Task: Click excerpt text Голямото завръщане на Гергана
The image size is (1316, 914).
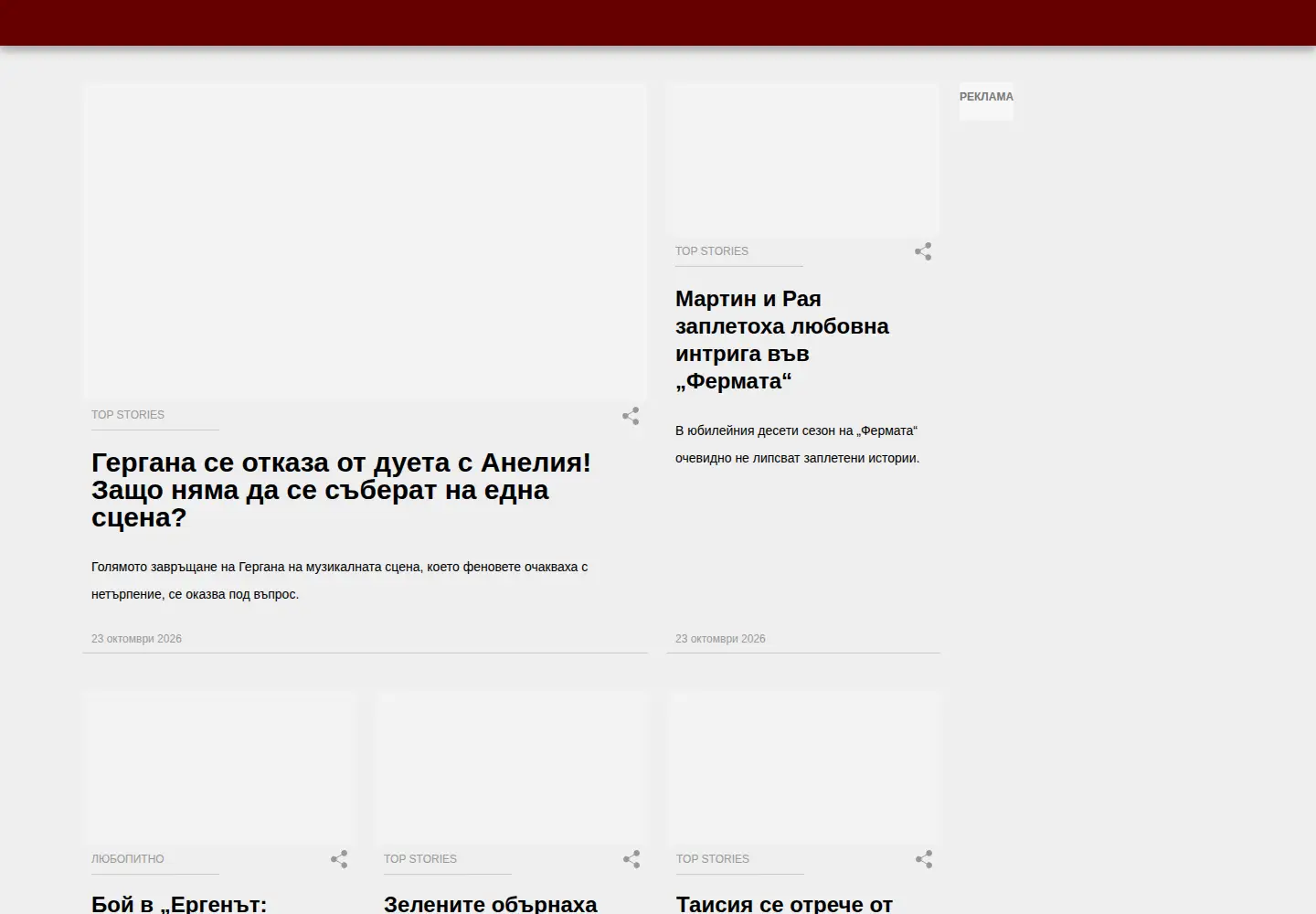Action: 339,580
